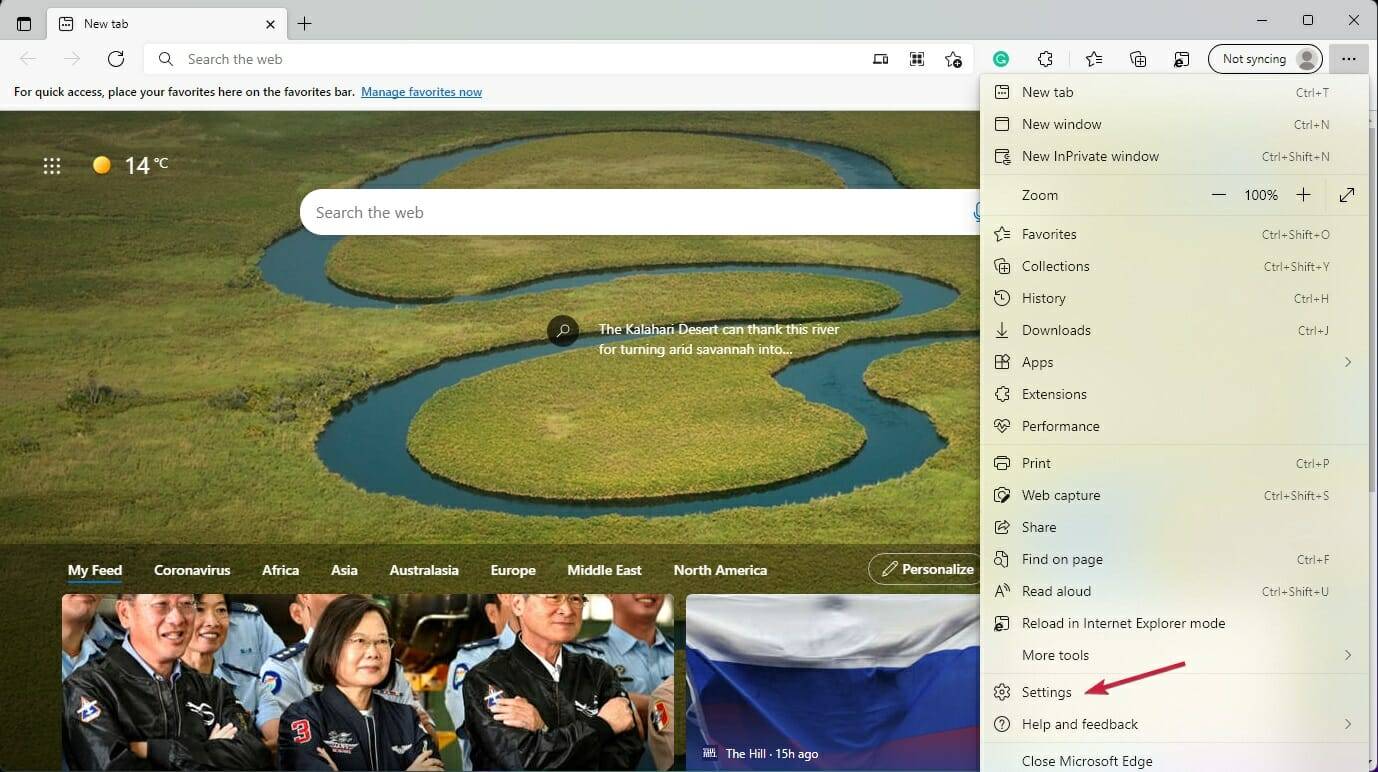Increase zoom with the plus control

click(x=1303, y=194)
